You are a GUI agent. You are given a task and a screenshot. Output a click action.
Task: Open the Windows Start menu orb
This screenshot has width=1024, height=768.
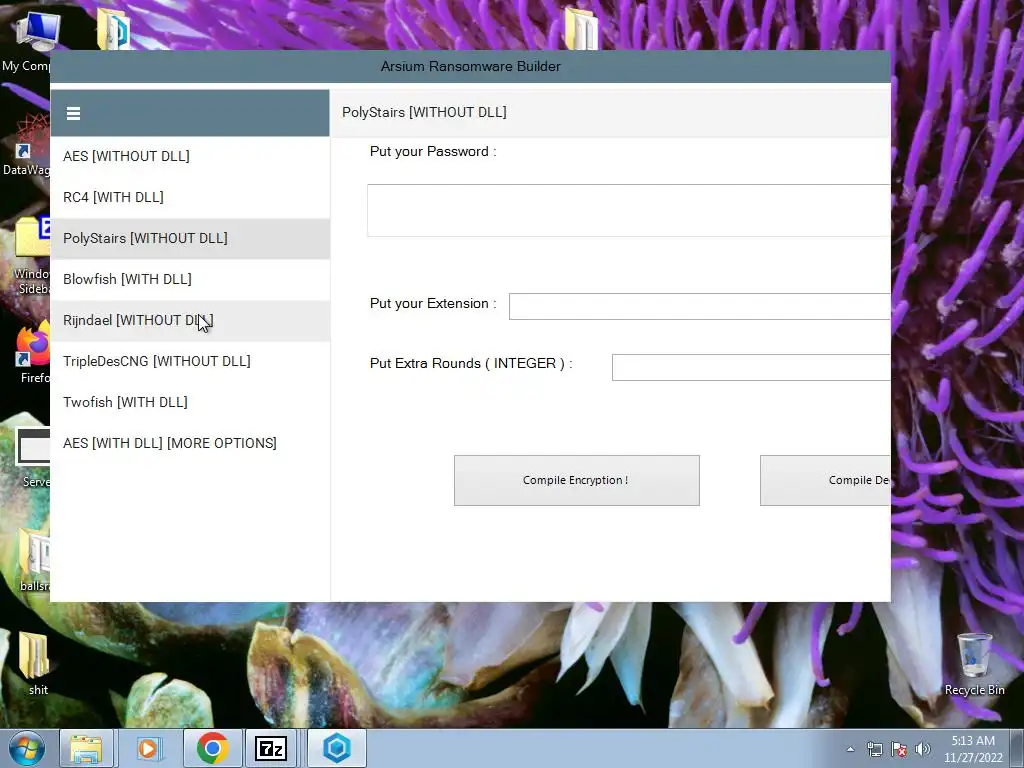click(27, 748)
